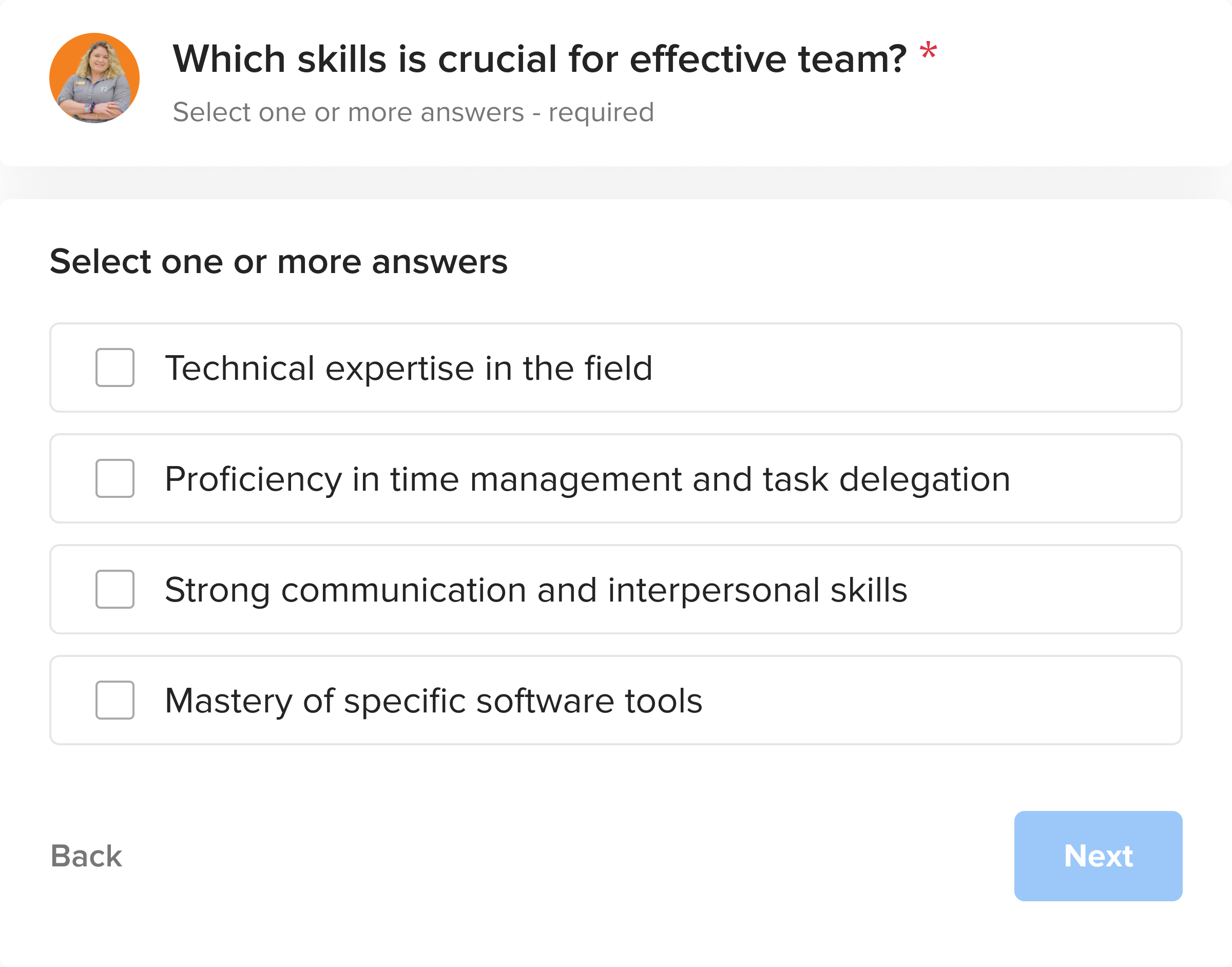Click the red required asterisk indicator

click(x=929, y=52)
